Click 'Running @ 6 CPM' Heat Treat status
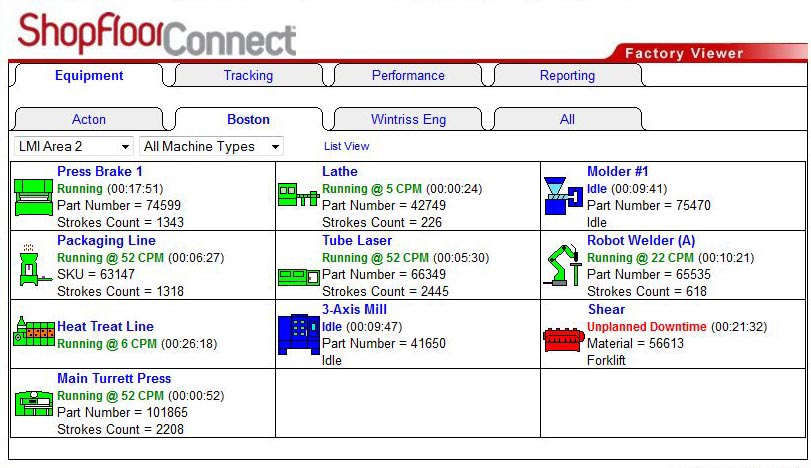Screen dimensions: 811x468 point(107,344)
